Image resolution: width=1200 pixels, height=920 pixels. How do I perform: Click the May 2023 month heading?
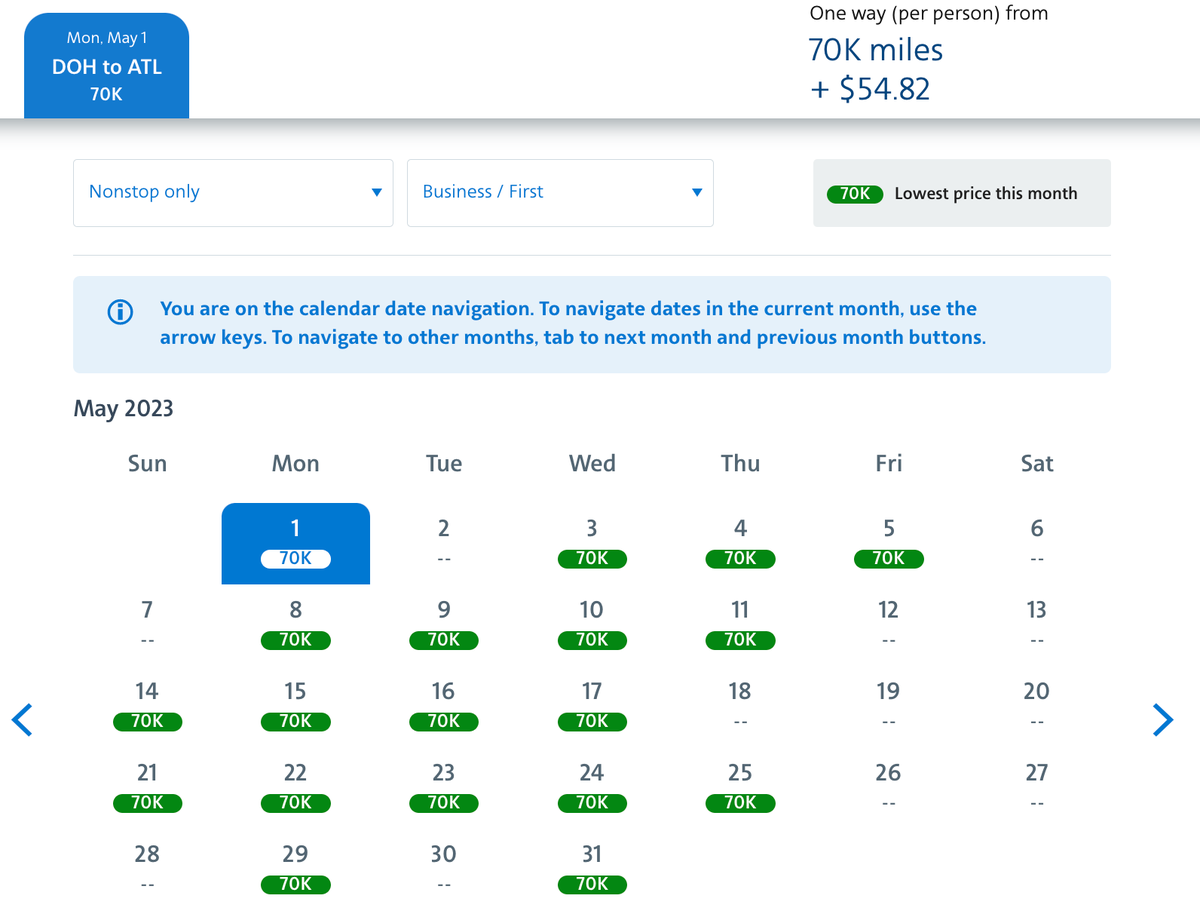[x=123, y=408]
